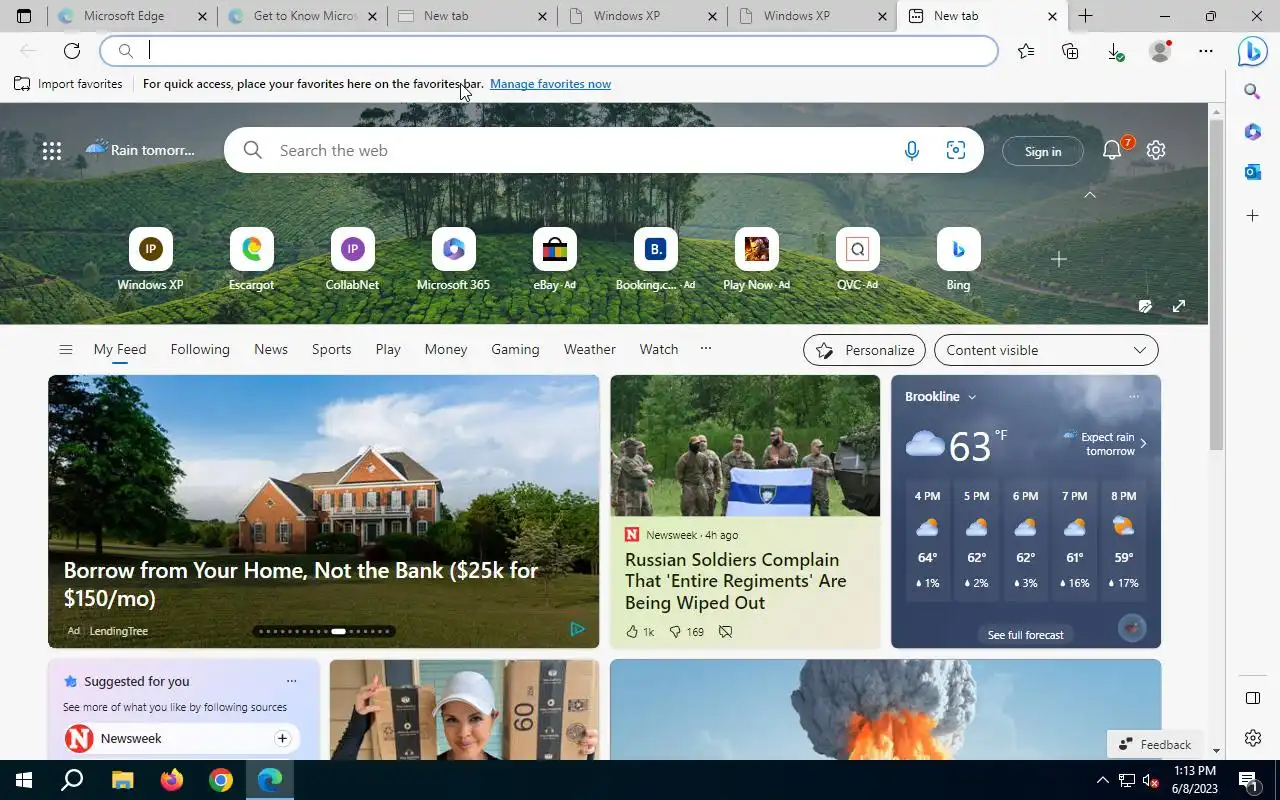Open notifications bell icon
The image size is (1280, 800).
1112,151
